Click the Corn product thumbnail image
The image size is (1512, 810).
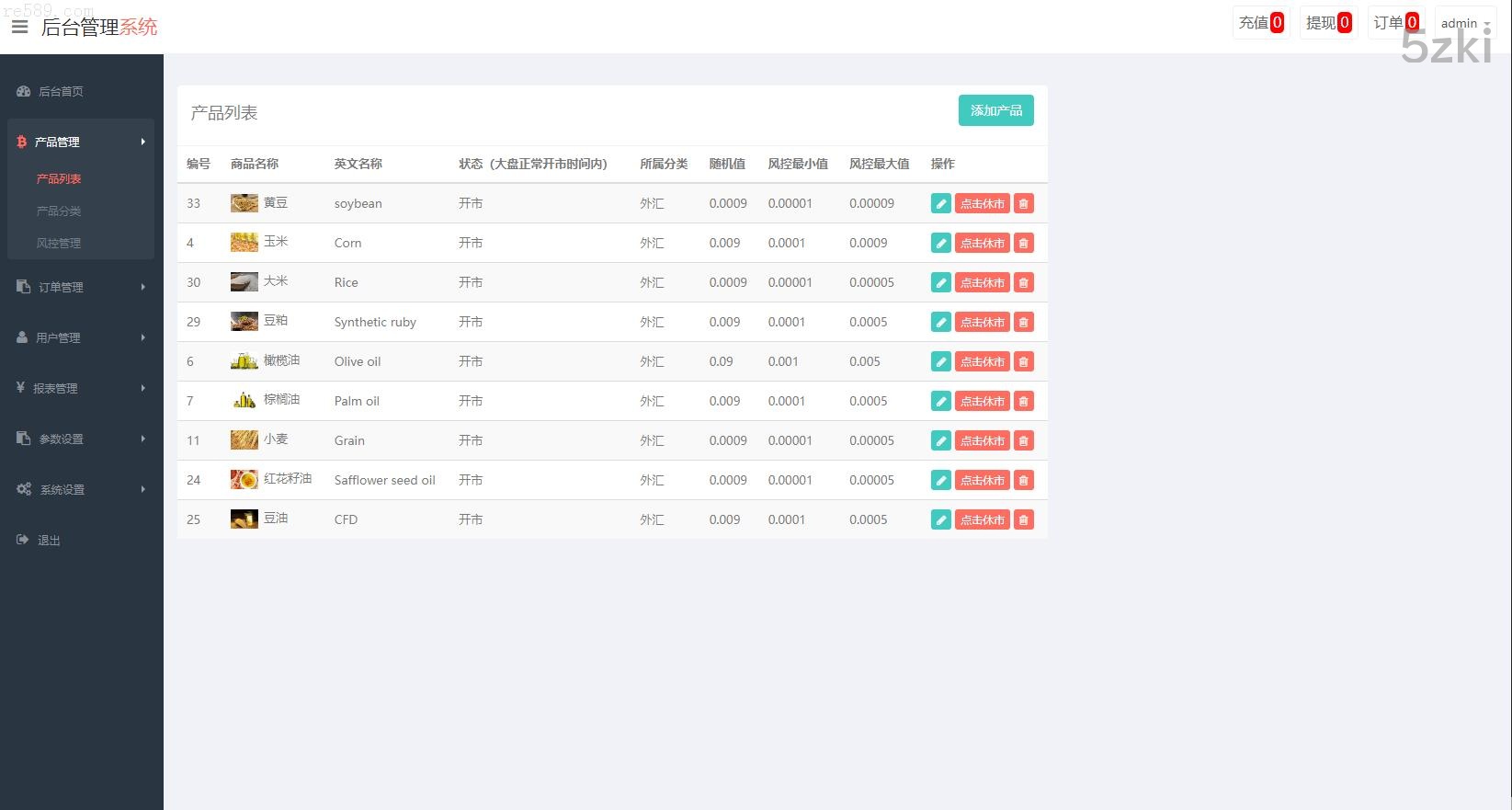[244, 243]
